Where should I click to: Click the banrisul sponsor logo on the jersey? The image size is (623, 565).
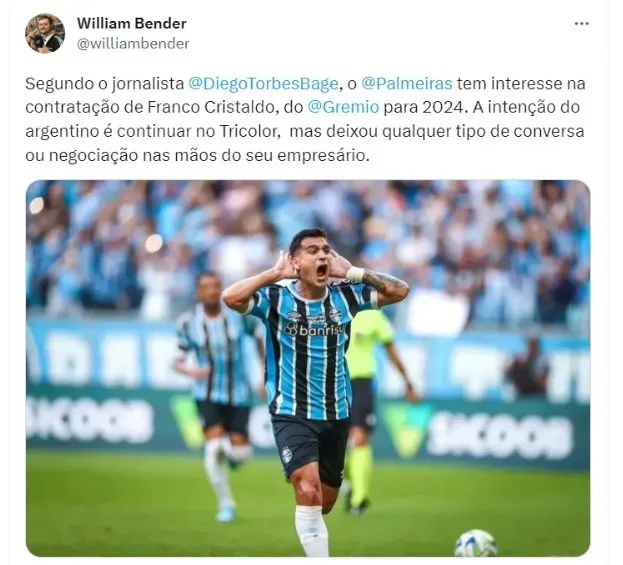tap(314, 330)
